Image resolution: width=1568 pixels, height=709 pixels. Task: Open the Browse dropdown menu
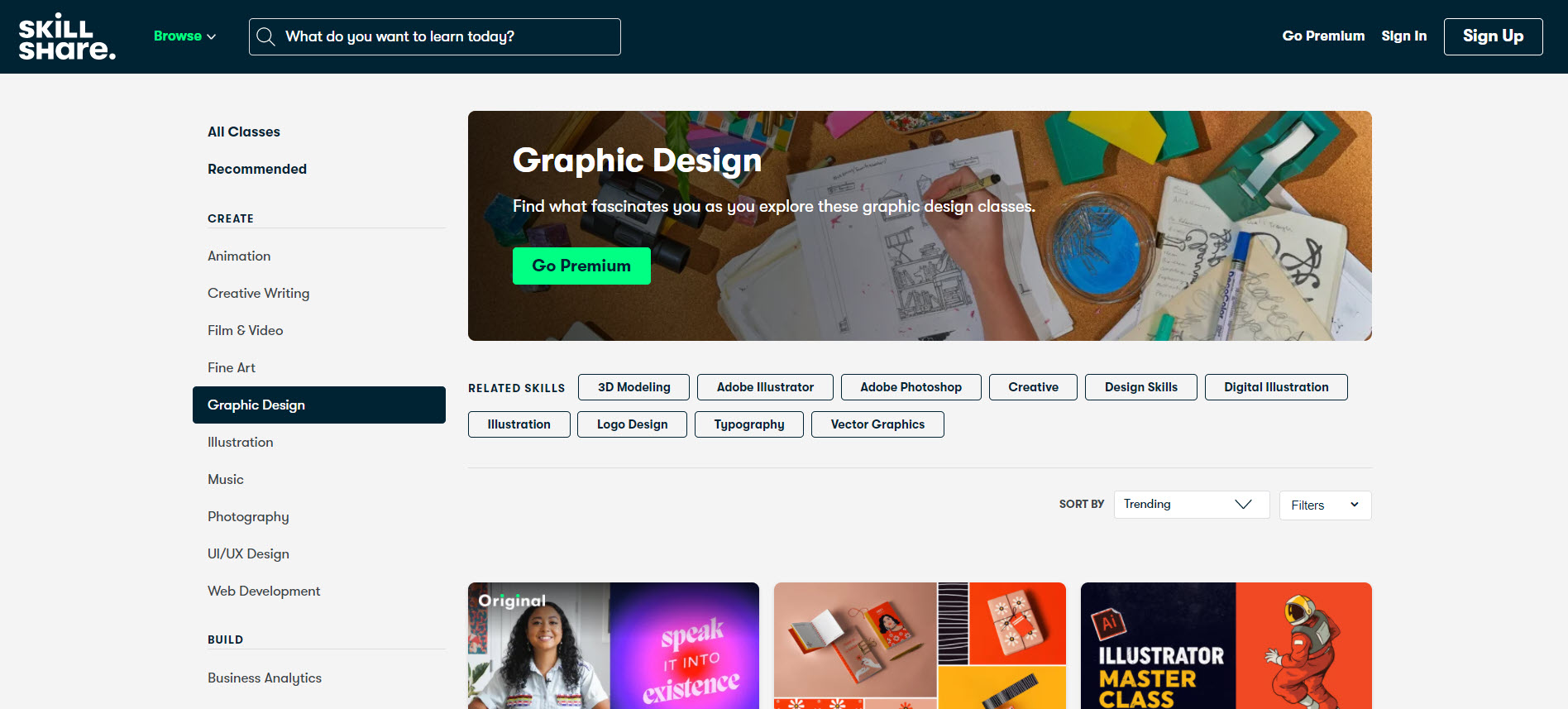pyautogui.click(x=184, y=36)
